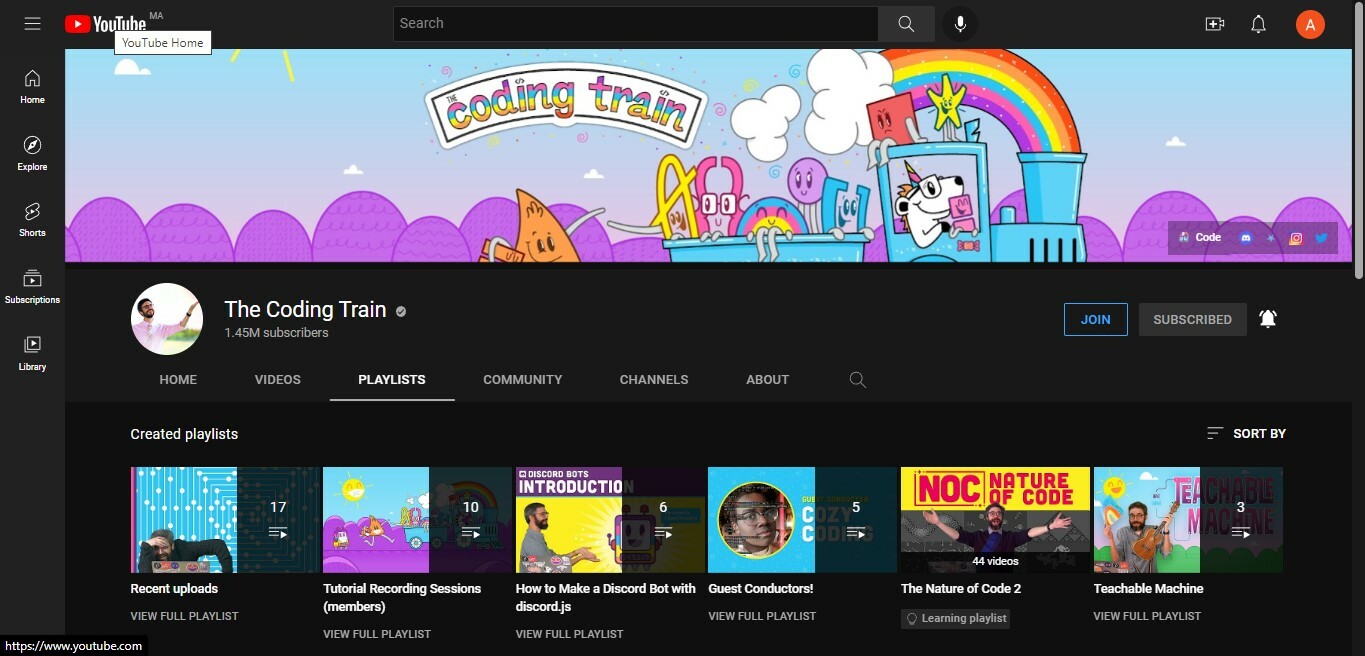Open Code link on banner
This screenshot has width=1365, height=656.
[1200, 238]
